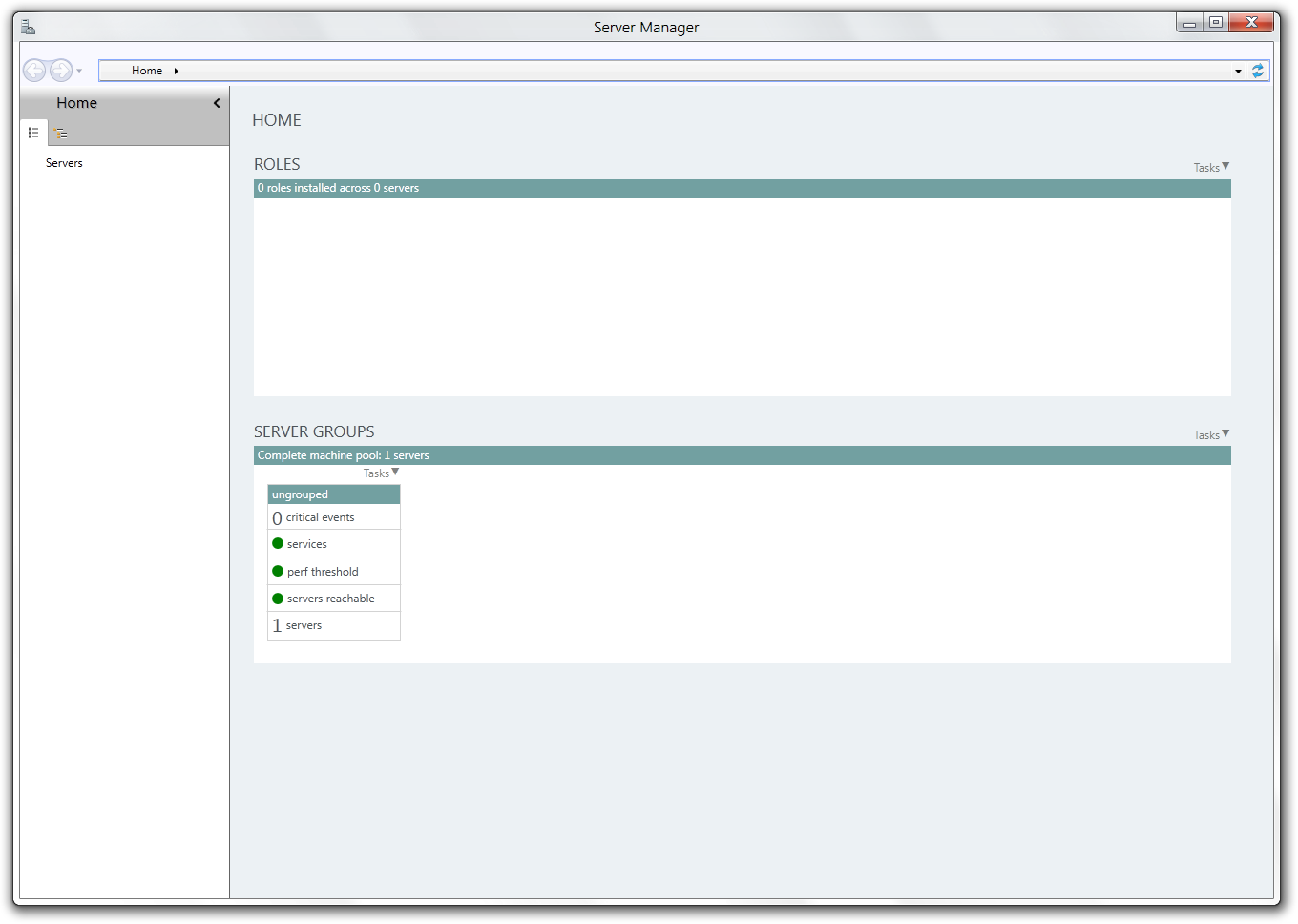Go forward with the forward arrow button

(x=61, y=71)
